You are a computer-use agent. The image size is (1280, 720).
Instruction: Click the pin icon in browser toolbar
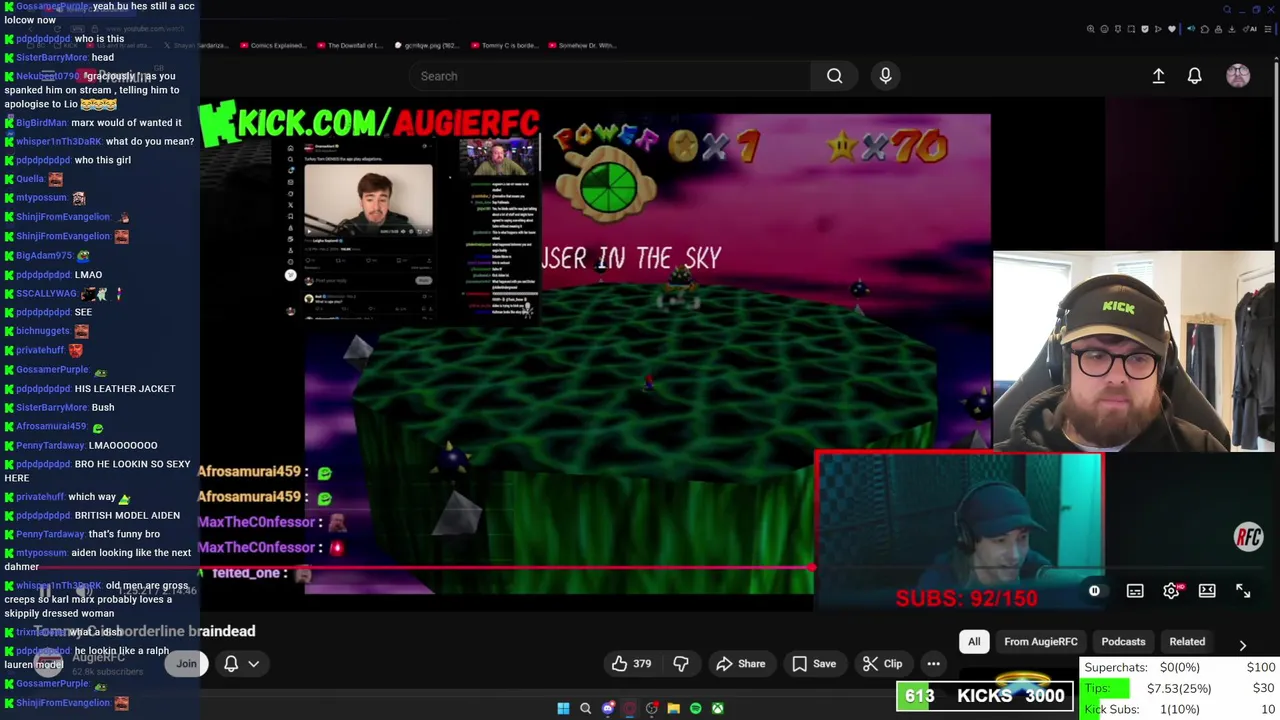[1118, 29]
